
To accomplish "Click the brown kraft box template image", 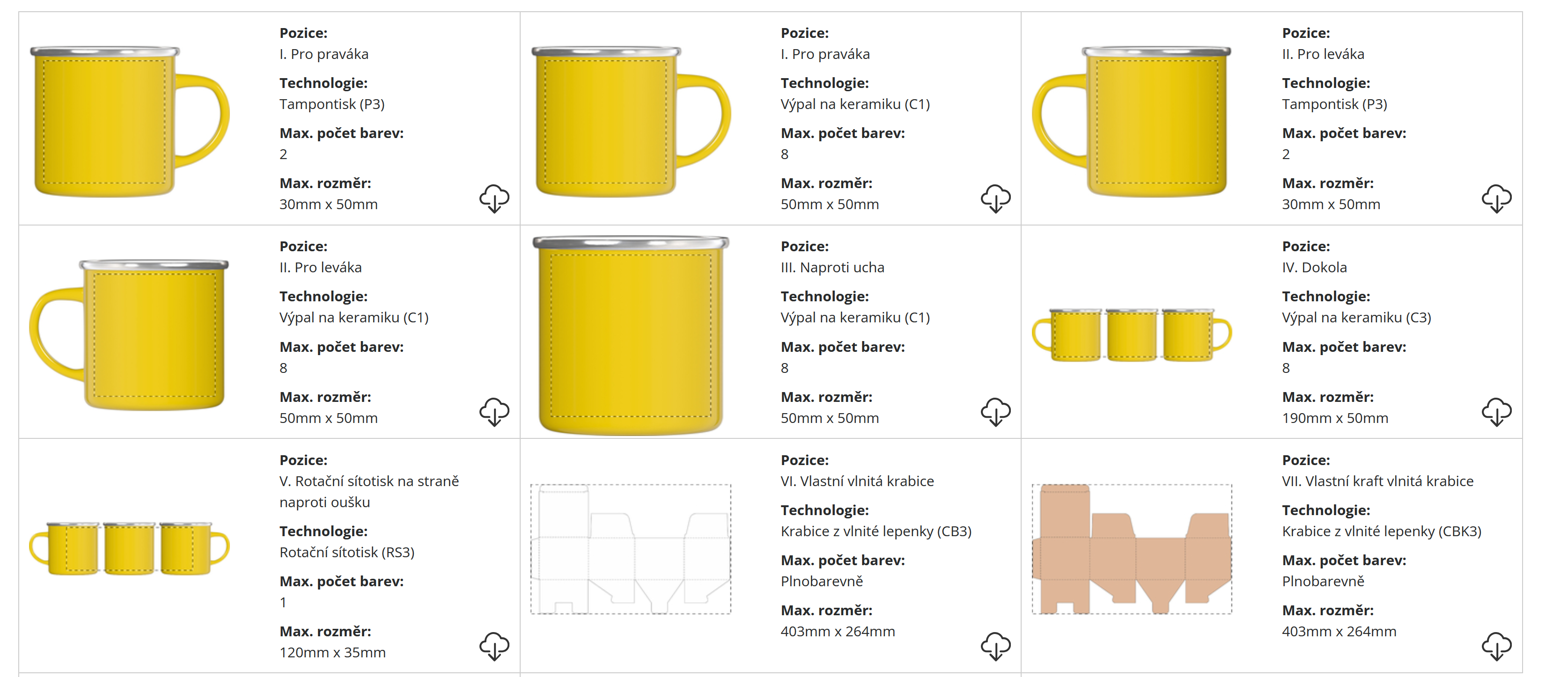I will [x=1131, y=549].
